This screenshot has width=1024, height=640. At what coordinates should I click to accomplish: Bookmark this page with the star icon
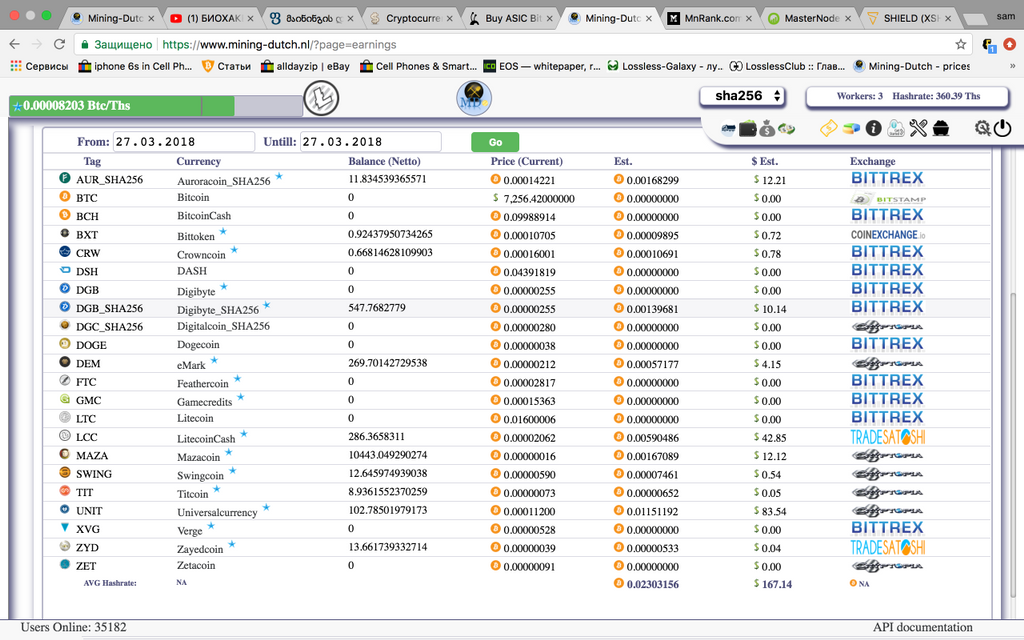point(960,44)
